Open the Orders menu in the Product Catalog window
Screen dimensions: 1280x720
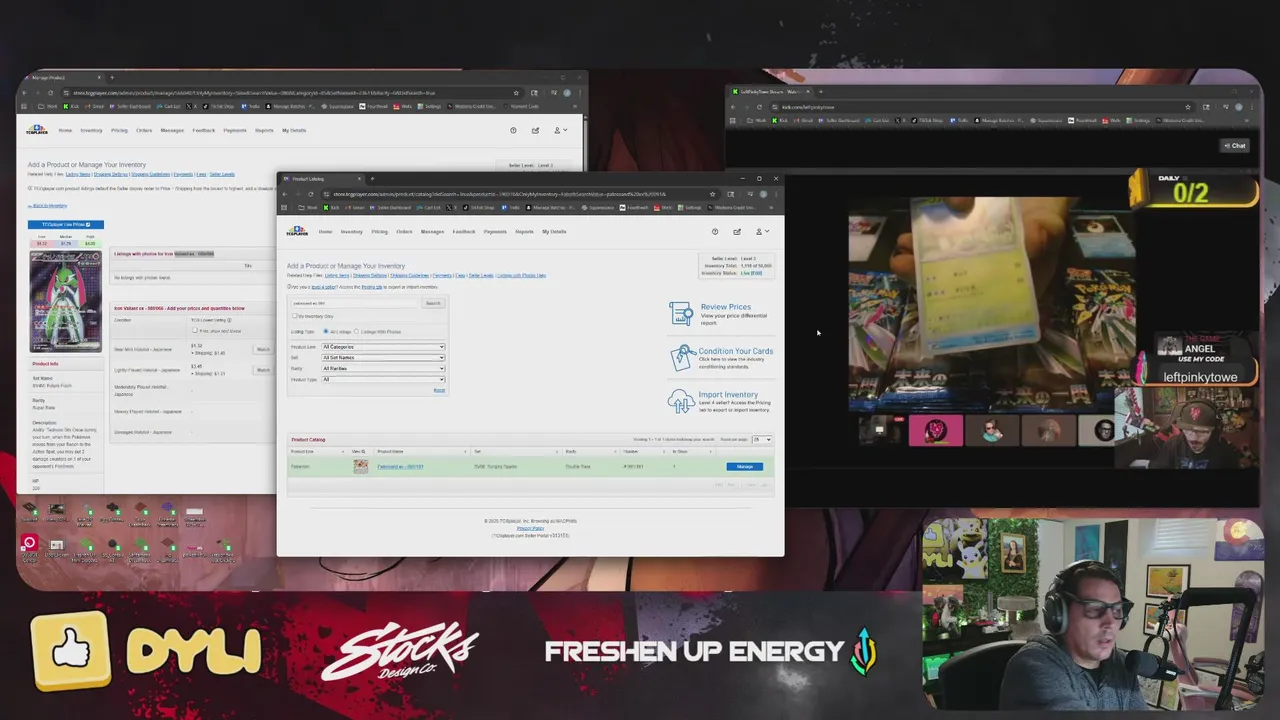(404, 231)
